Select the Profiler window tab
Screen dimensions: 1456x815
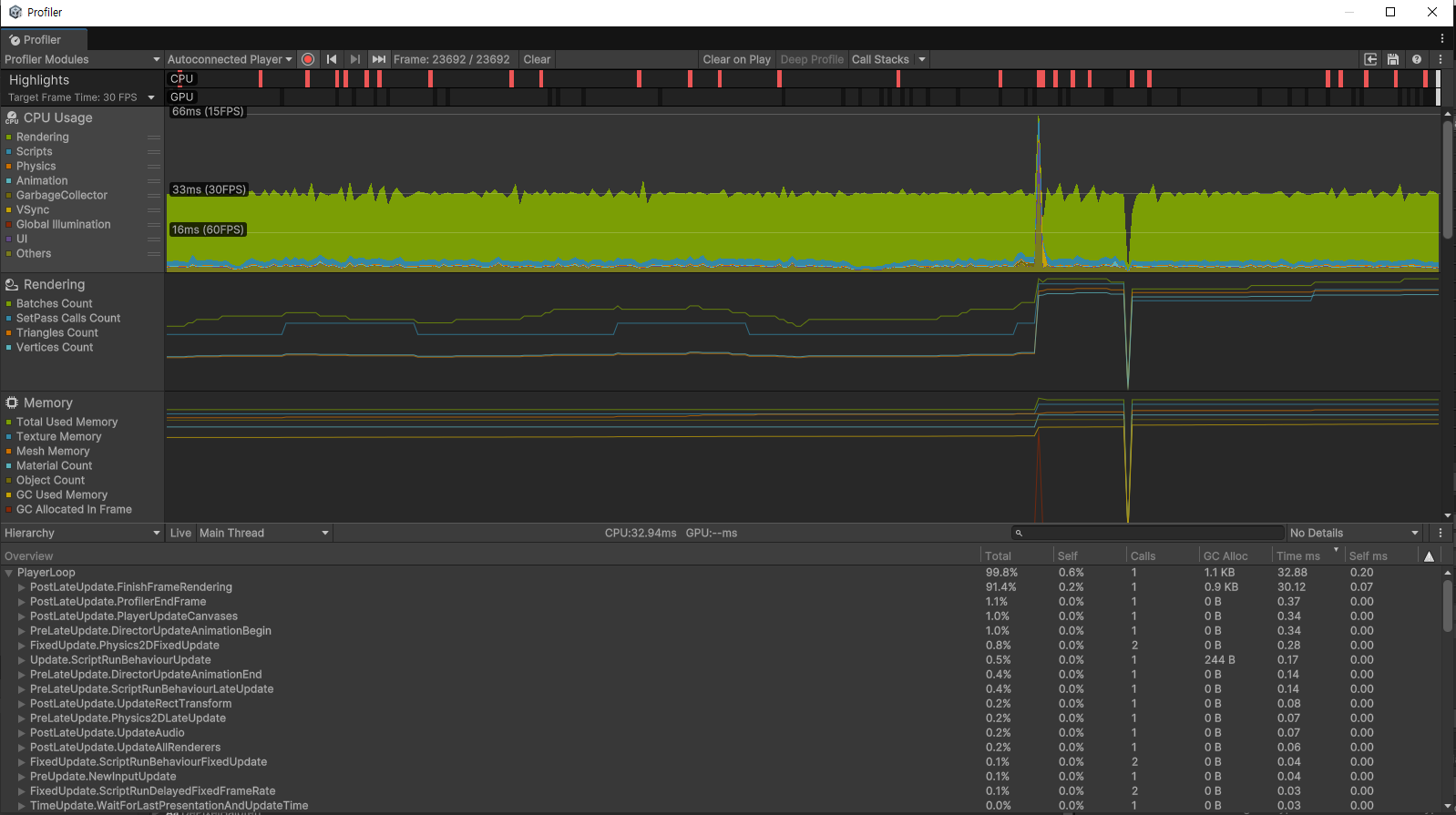tap(44, 39)
